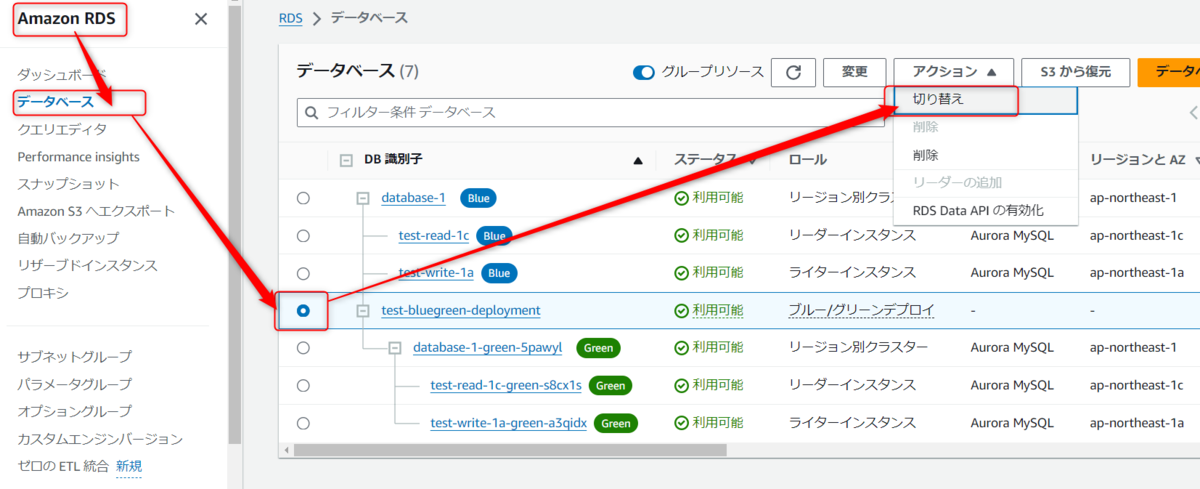Screen dimensions: 1200x489
Task: Click the Blue badge beside database-1
Action: point(478,198)
